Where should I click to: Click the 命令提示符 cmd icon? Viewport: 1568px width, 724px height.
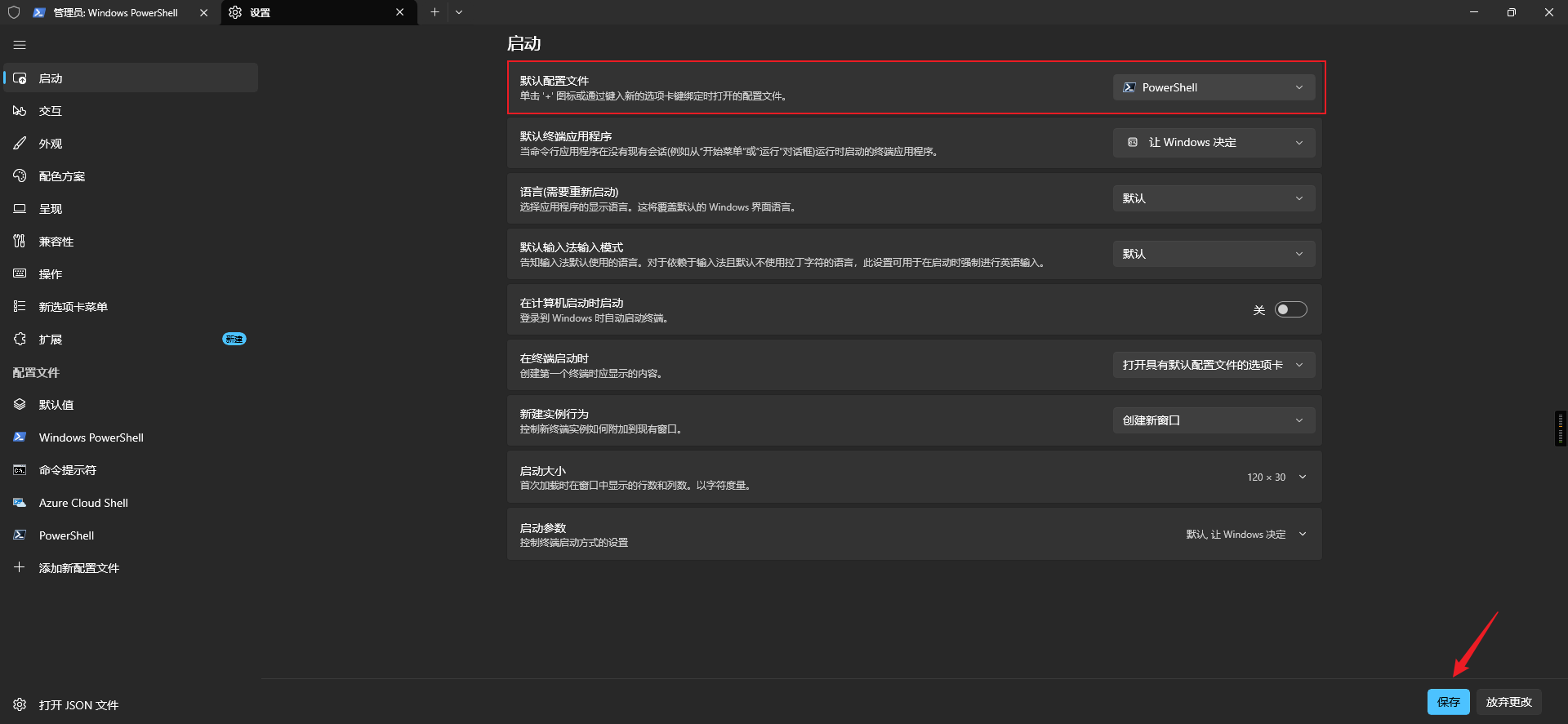(x=20, y=470)
